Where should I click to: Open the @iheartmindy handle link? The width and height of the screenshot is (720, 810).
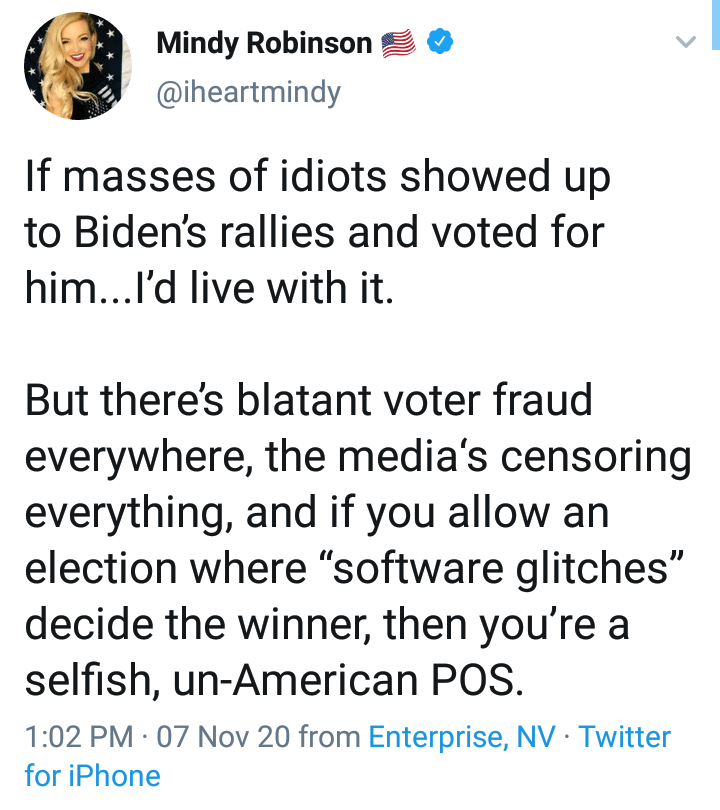click(248, 92)
